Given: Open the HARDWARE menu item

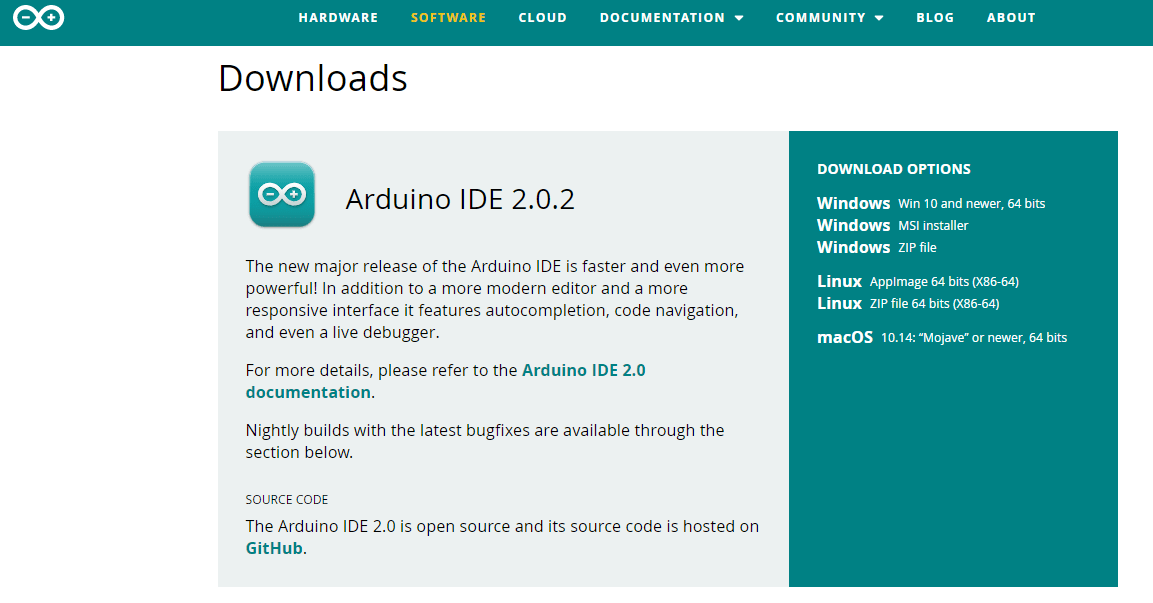Looking at the screenshot, I should coord(338,17).
